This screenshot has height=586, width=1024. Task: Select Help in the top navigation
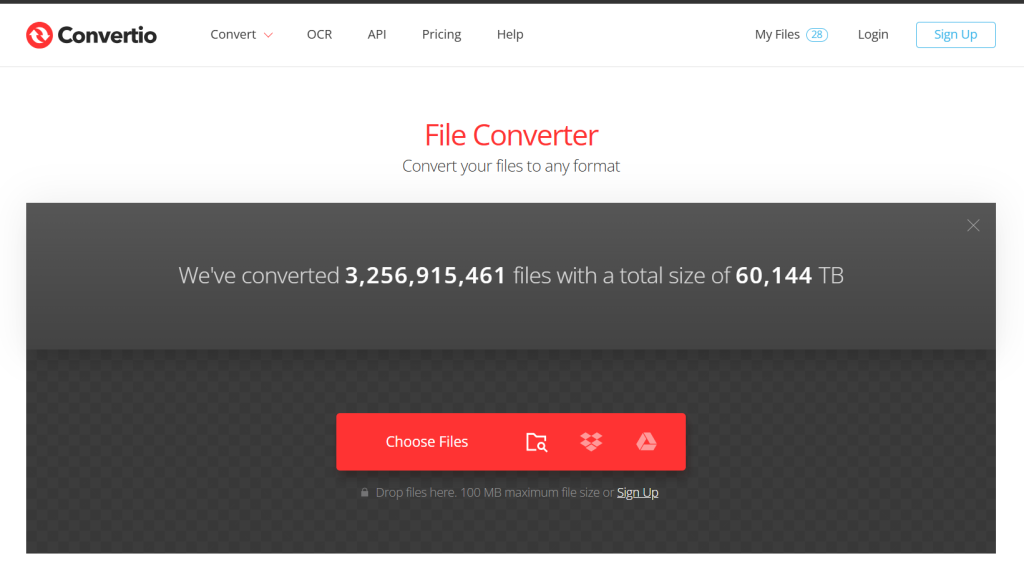coord(510,35)
